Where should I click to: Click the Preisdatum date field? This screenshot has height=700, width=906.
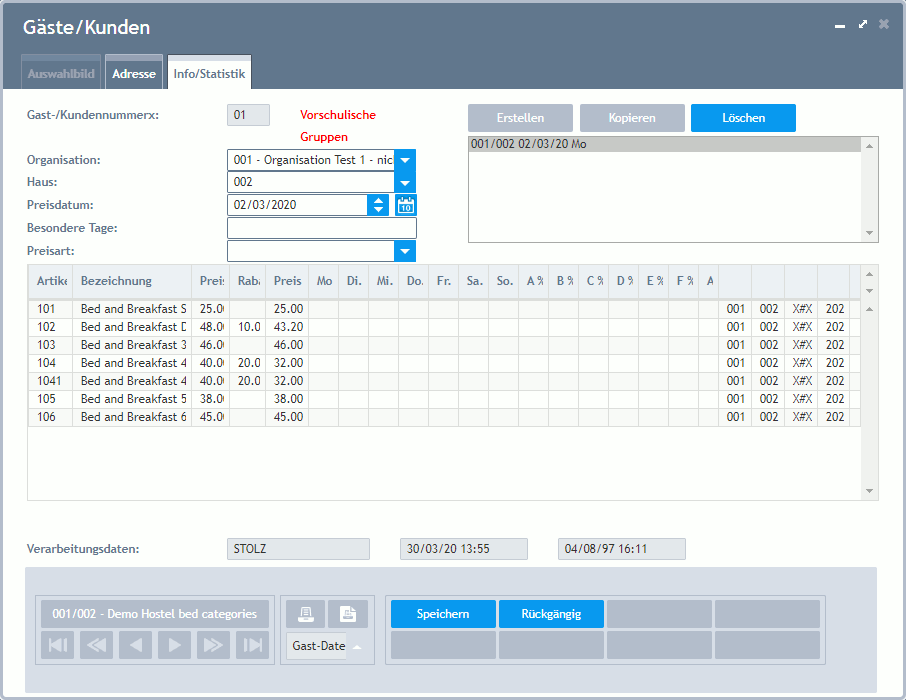pyautogui.click(x=298, y=205)
